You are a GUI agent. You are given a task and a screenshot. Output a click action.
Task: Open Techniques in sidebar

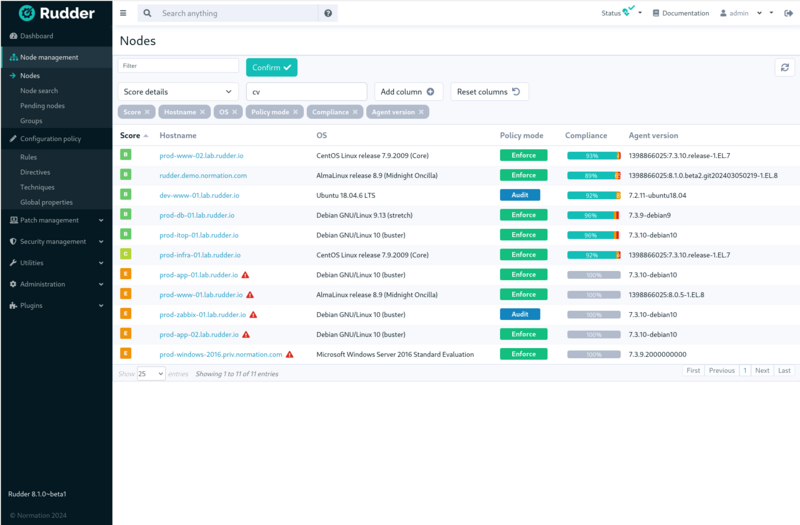pyautogui.click(x=37, y=187)
